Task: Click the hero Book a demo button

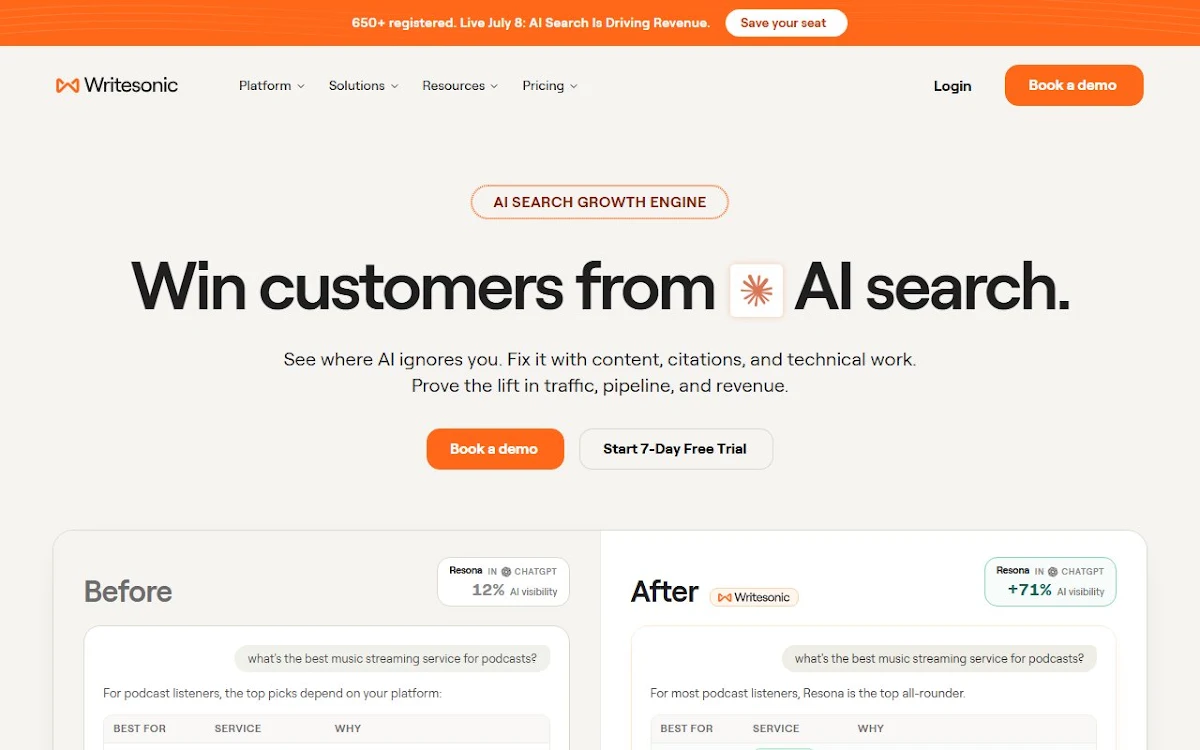Action: coord(495,449)
